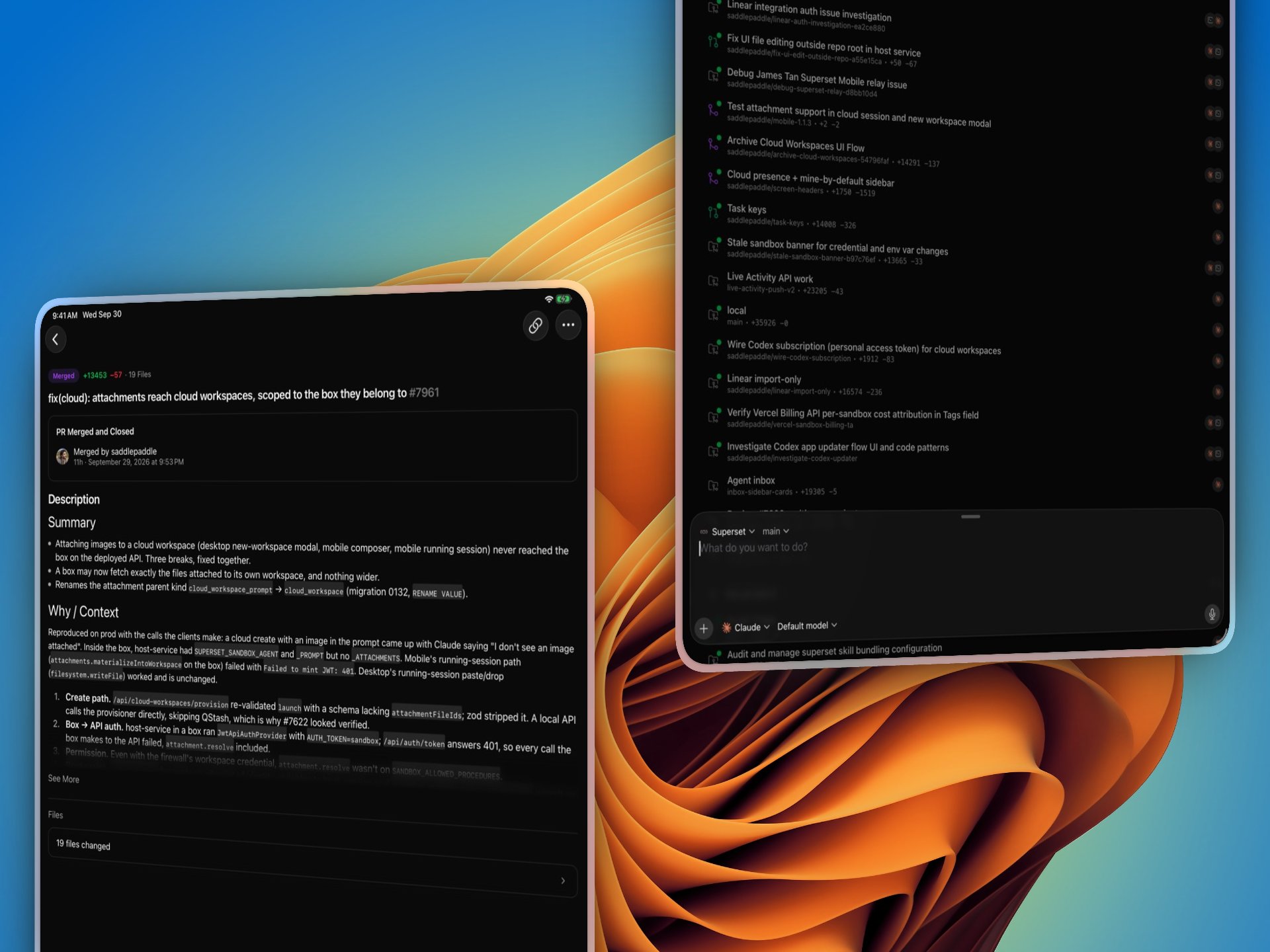Click the agent badge on 'Verify Vercel Billing' row
The image size is (1270, 952).
(x=1213, y=422)
